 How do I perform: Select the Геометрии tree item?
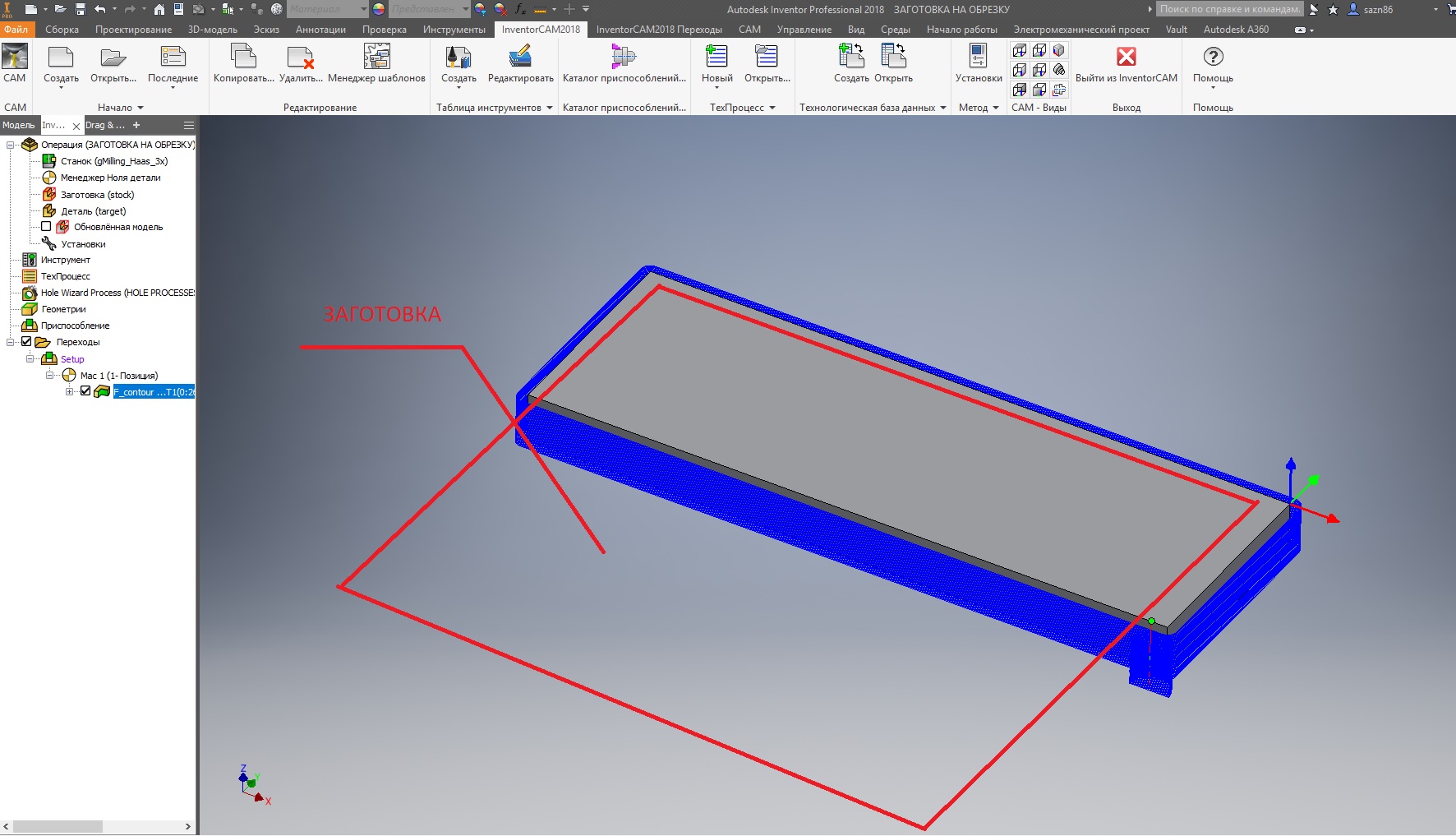[x=63, y=309]
